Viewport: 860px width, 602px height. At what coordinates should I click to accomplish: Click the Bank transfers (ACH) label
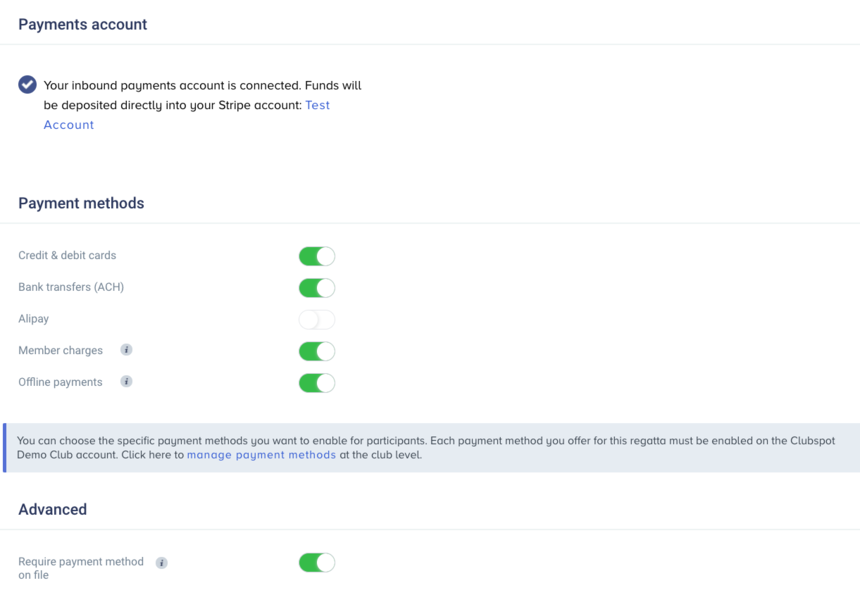point(71,287)
